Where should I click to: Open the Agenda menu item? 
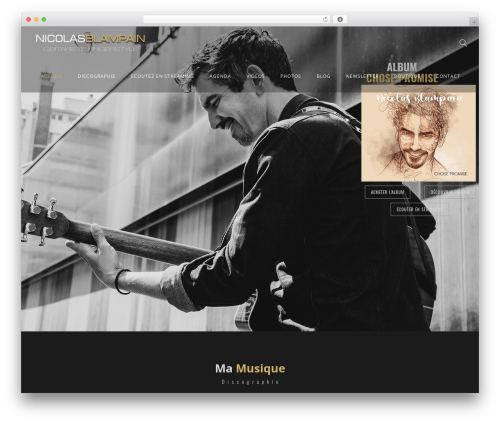(x=220, y=76)
